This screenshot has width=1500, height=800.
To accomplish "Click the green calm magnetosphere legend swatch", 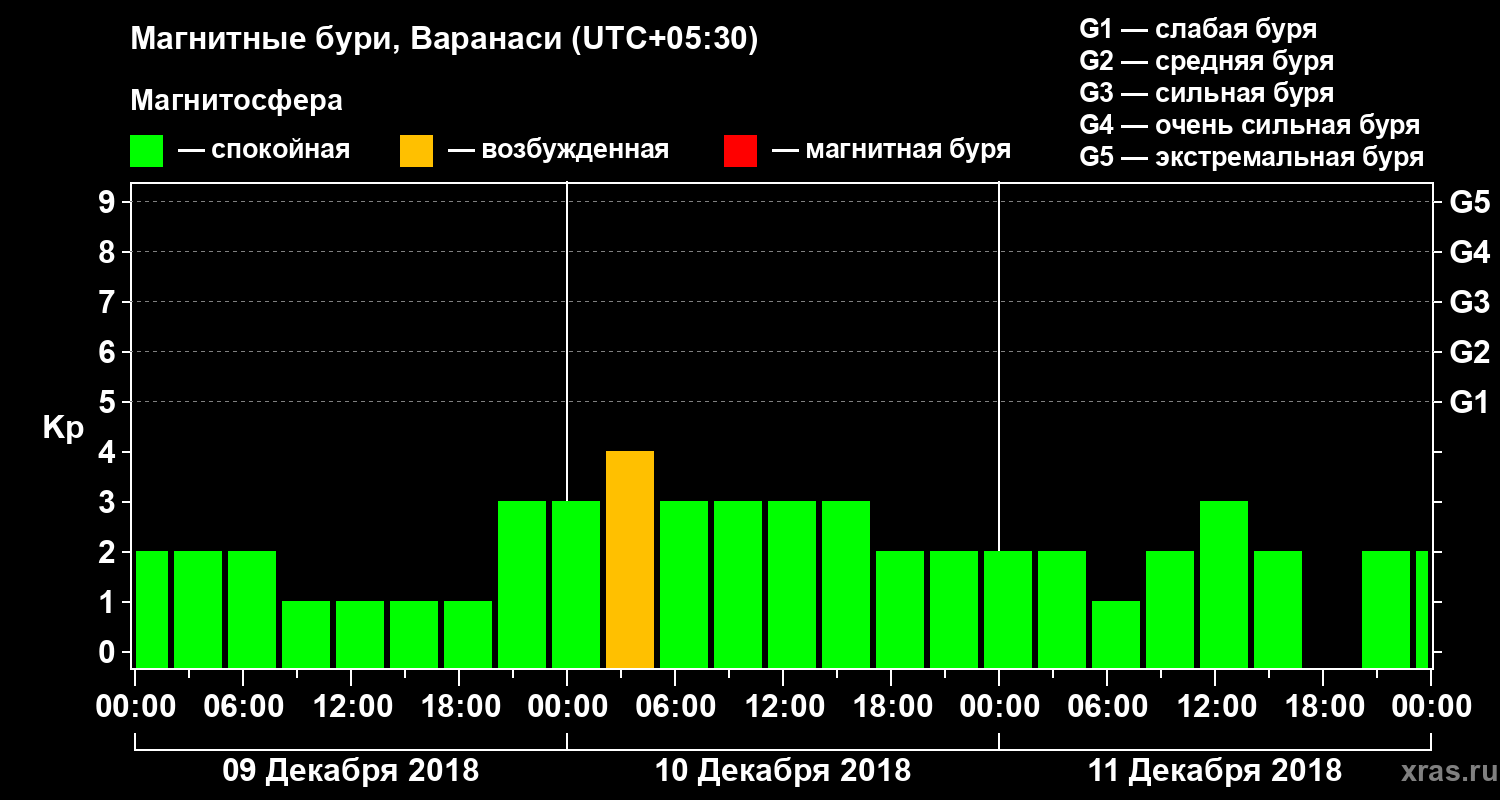I will (147, 151).
